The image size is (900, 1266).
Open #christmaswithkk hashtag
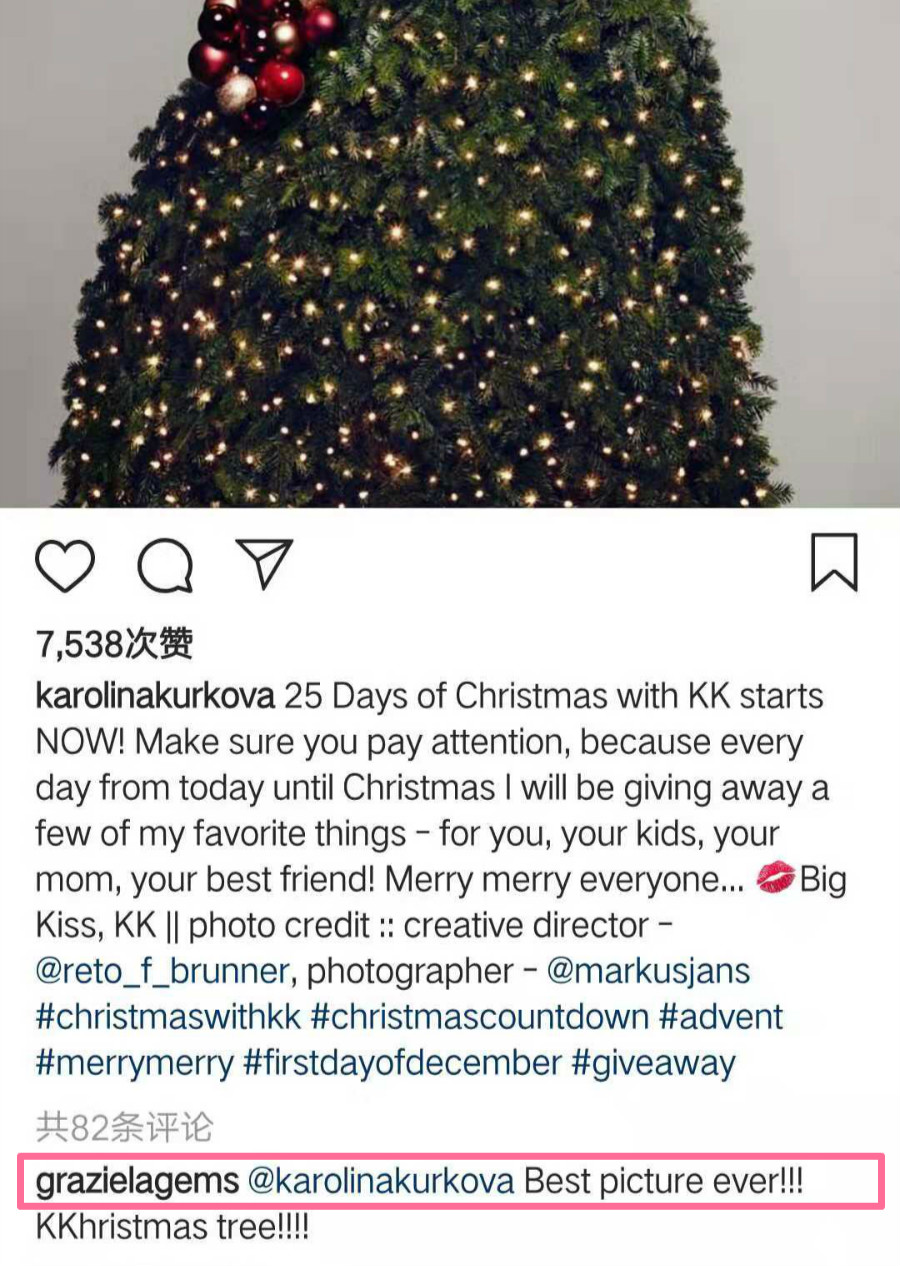168,1017
